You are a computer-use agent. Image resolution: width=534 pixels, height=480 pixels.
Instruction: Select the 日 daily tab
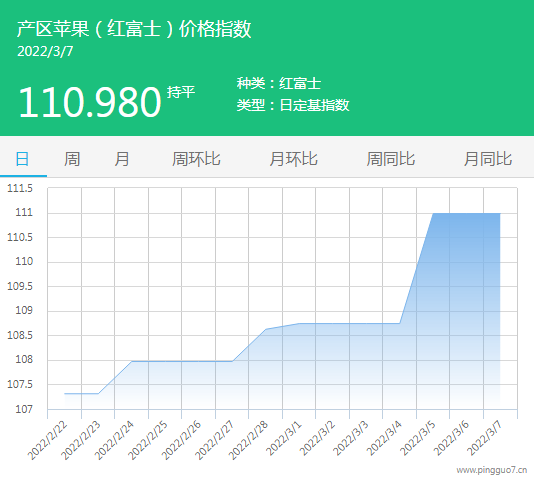pyautogui.click(x=22, y=159)
